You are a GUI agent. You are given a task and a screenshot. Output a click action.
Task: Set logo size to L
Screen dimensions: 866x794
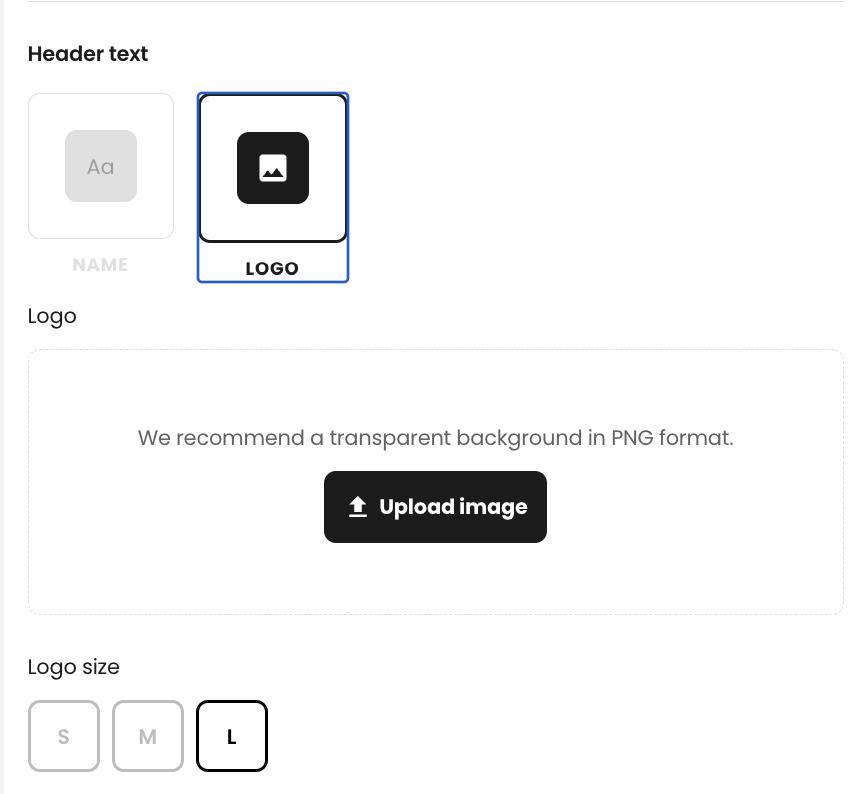pos(232,736)
